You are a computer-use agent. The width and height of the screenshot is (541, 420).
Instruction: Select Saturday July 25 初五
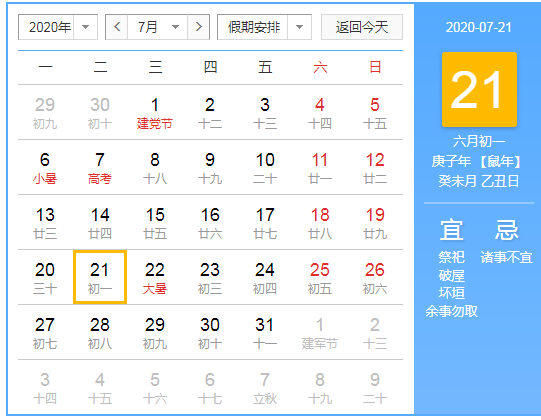(x=320, y=277)
